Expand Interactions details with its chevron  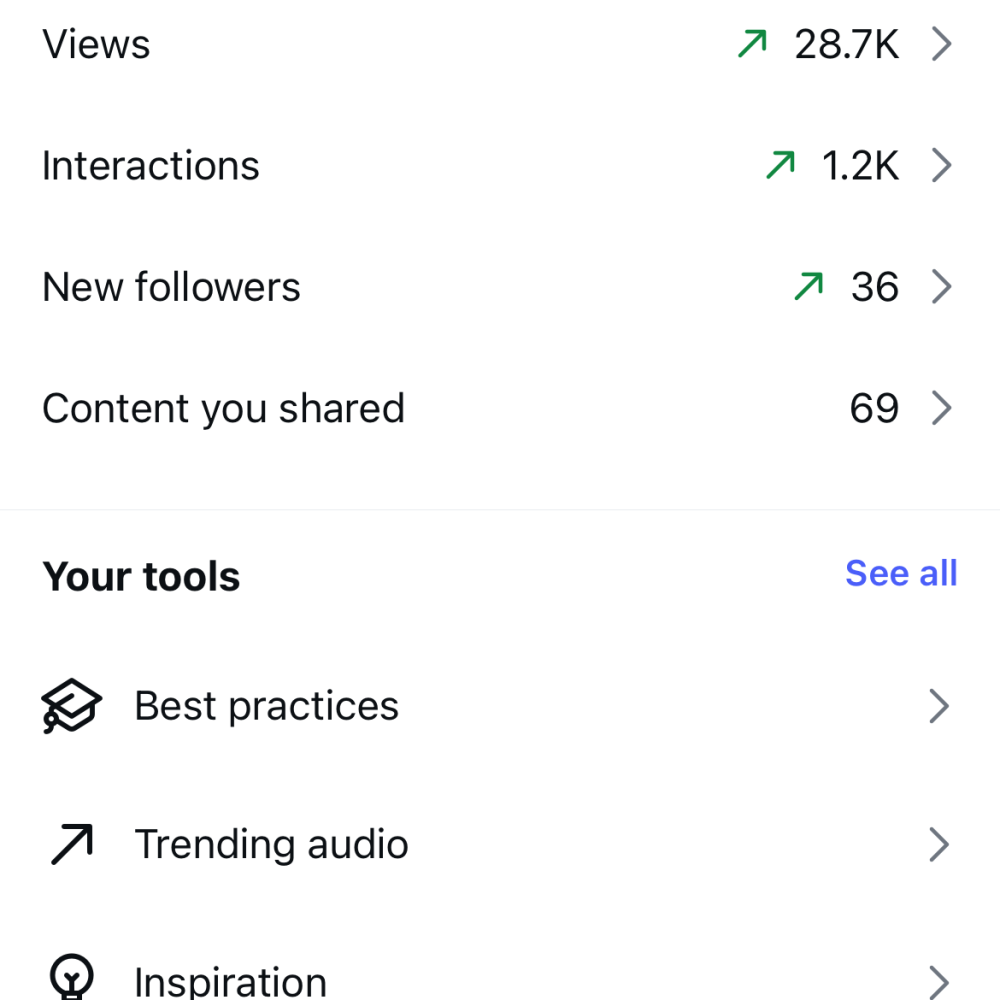[x=941, y=165]
